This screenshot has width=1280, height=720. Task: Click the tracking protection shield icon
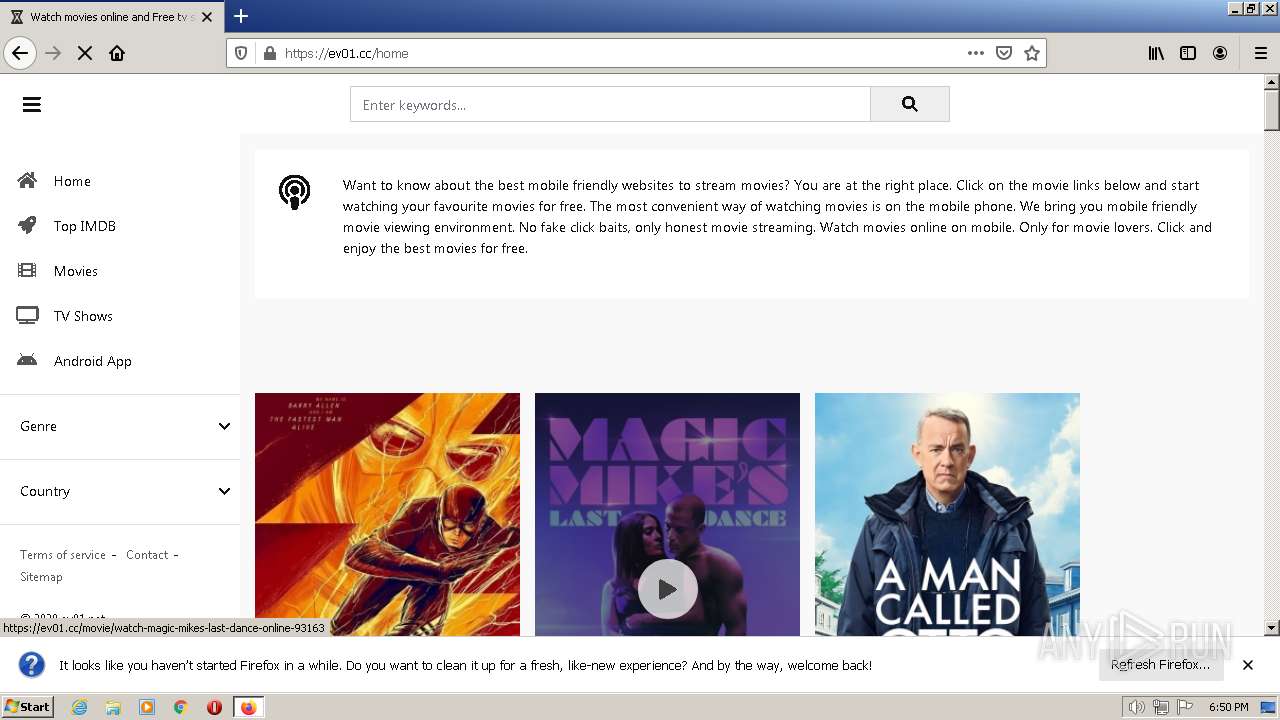pyautogui.click(x=241, y=53)
